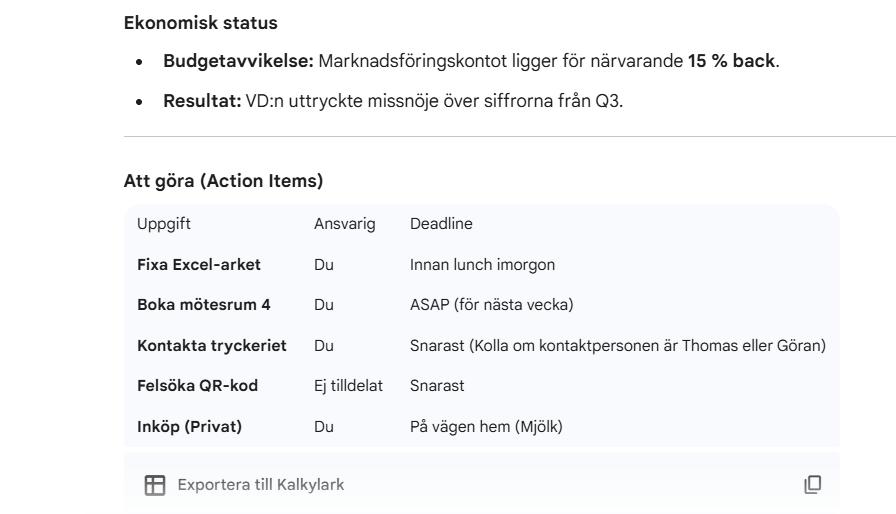Click the "Boka mötesrum 4" task cell
The width and height of the screenshot is (896, 514).
[203, 305]
